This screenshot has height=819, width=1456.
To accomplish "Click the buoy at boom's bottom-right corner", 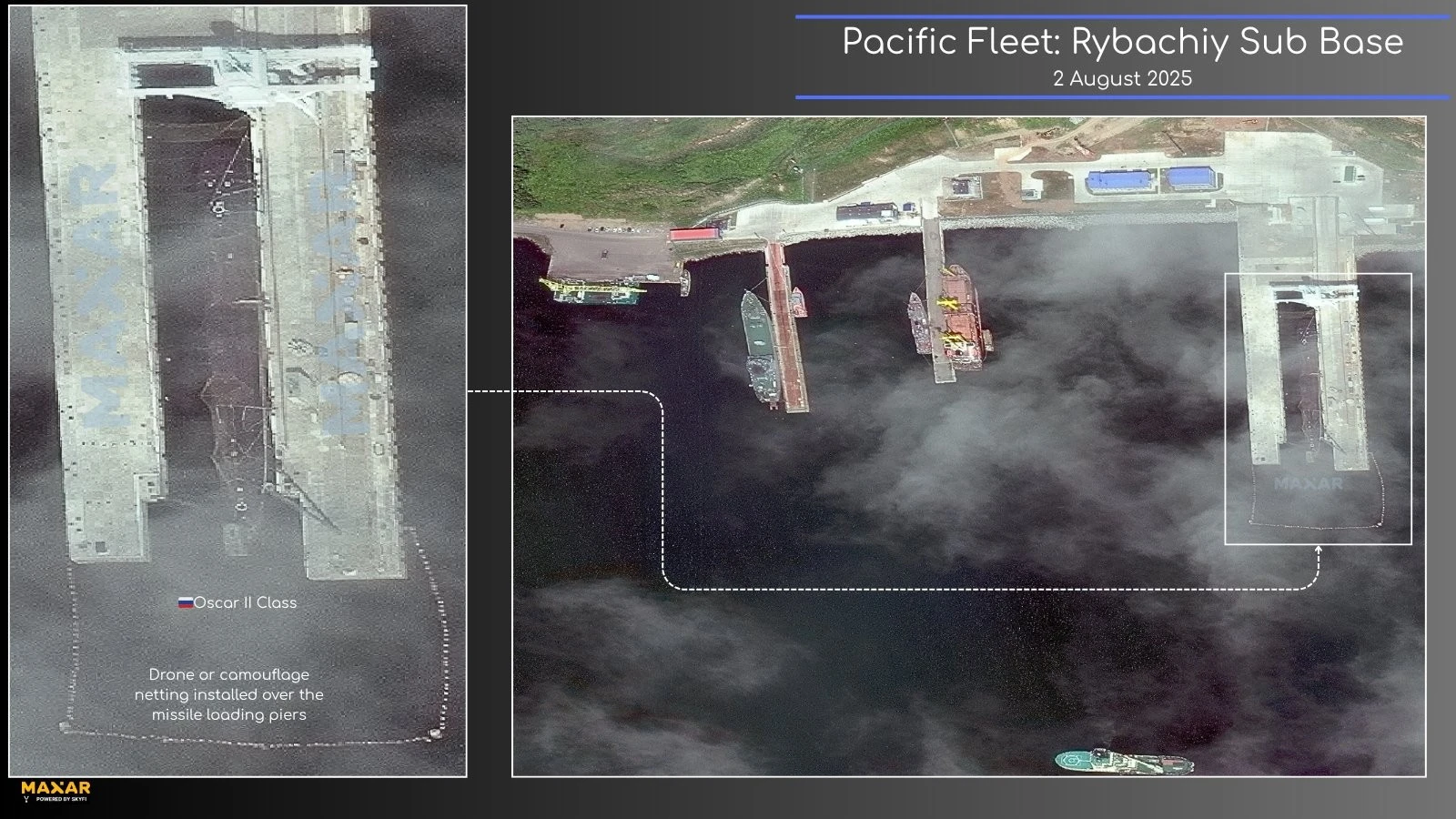I will pos(435,733).
